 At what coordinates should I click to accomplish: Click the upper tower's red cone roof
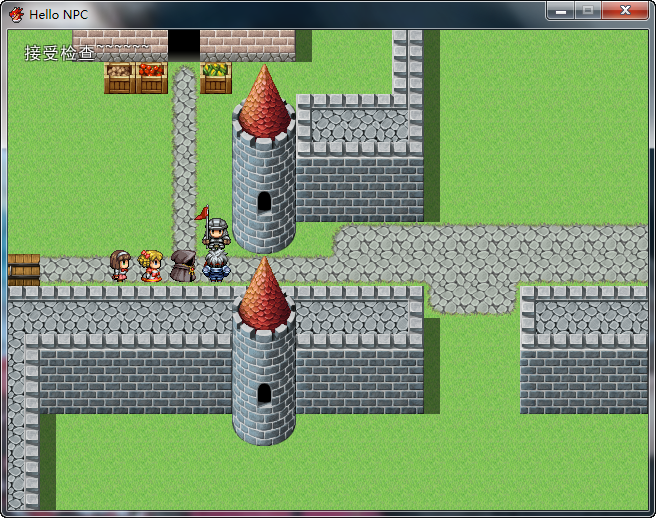click(264, 103)
